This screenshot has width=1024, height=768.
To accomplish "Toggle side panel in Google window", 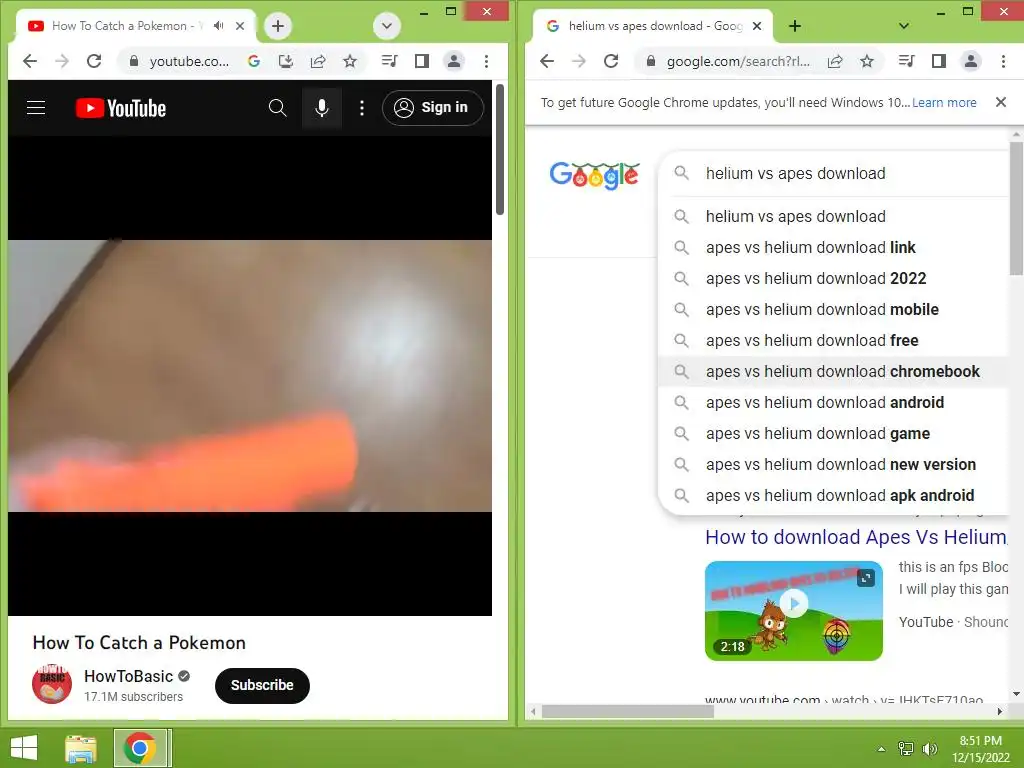I will pyautogui.click(x=938, y=61).
